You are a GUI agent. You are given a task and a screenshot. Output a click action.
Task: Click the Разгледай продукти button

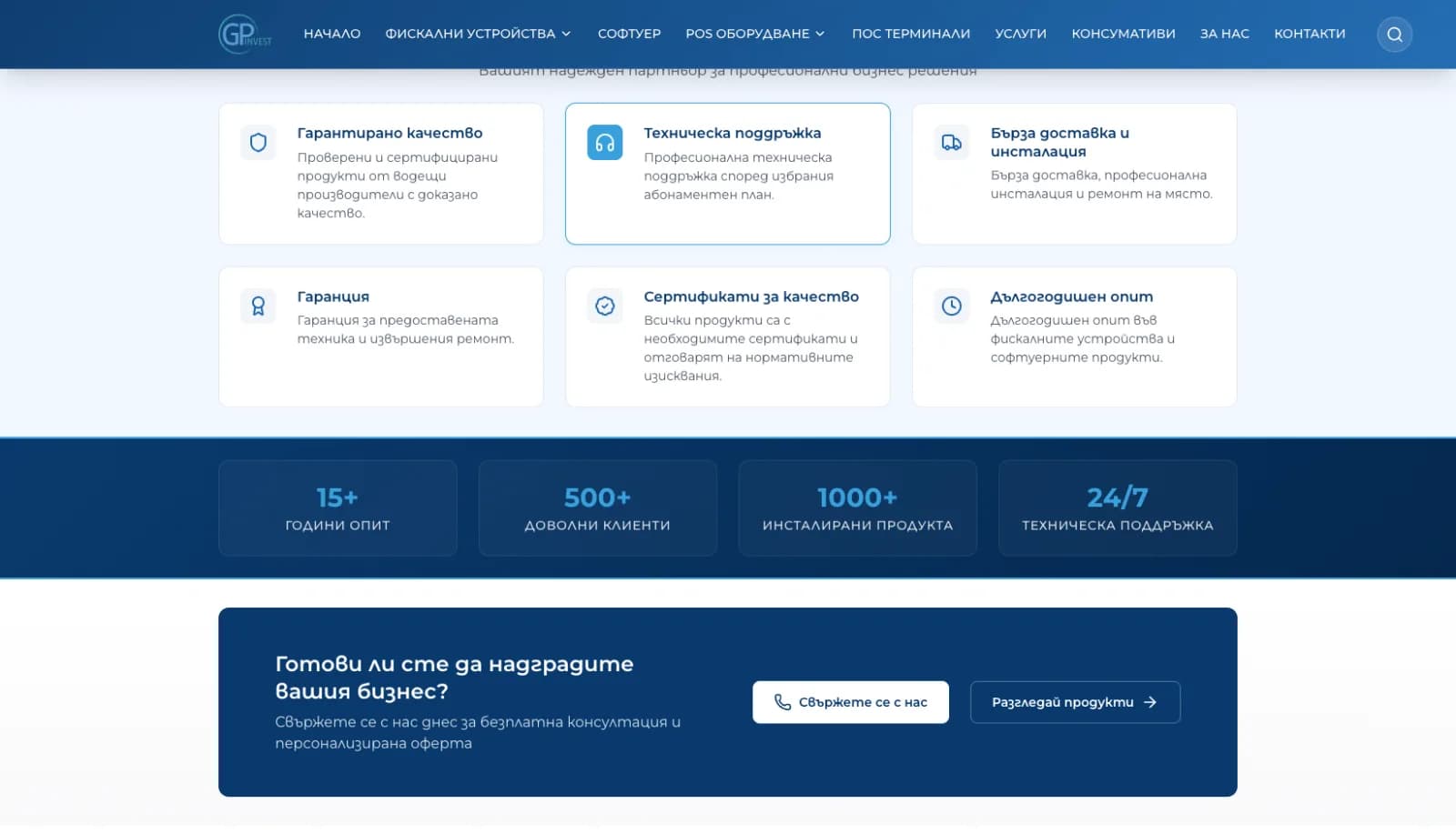click(x=1076, y=702)
